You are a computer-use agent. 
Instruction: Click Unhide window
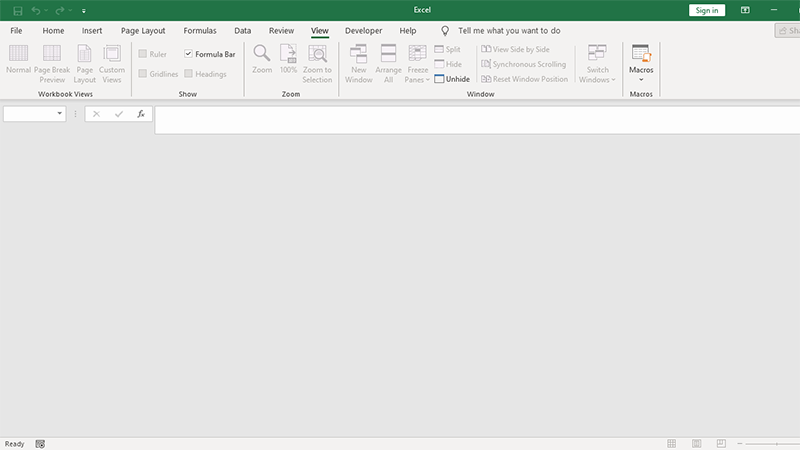[x=452, y=79]
